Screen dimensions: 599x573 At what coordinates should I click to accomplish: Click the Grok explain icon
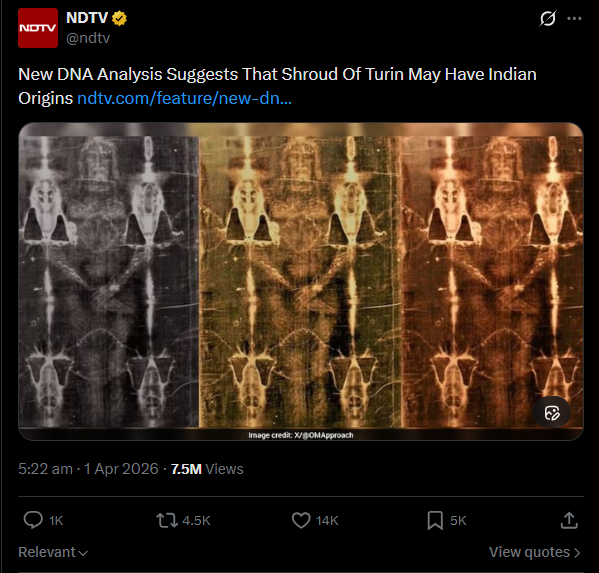tap(547, 18)
